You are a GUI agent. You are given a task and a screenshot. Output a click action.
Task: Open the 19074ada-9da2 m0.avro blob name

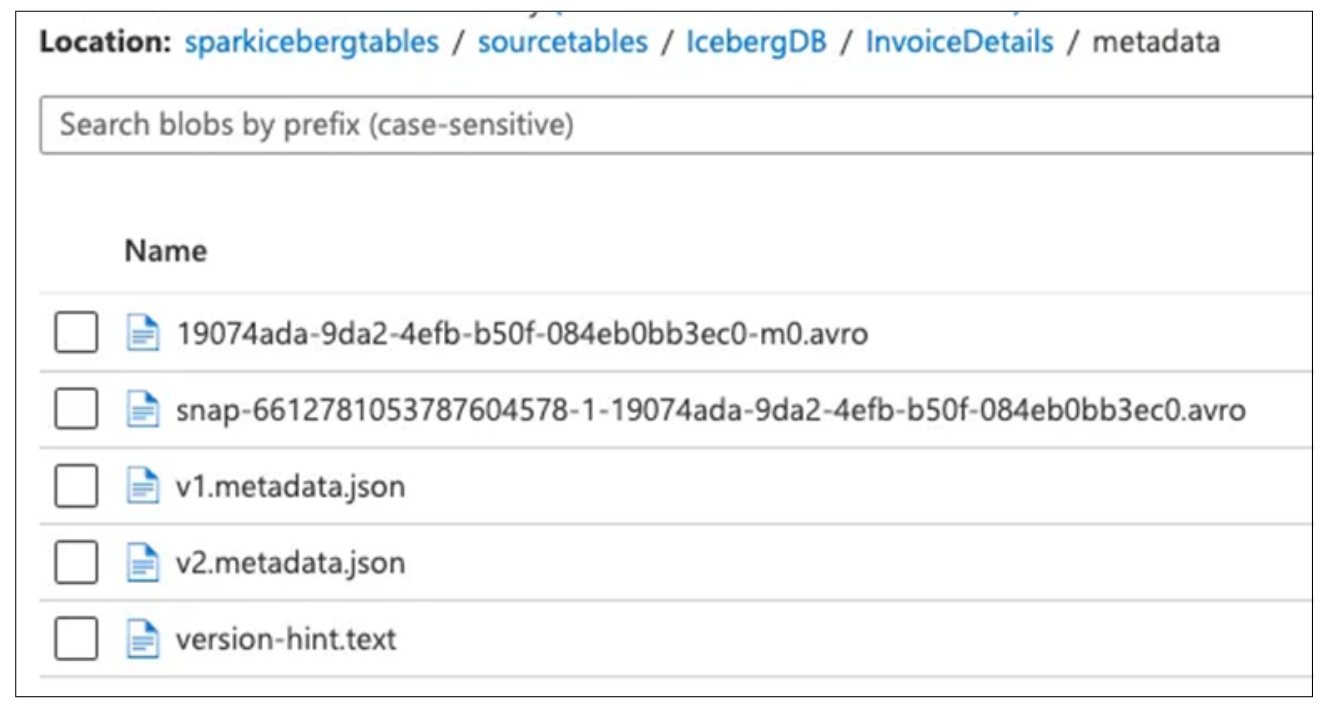tap(521, 333)
